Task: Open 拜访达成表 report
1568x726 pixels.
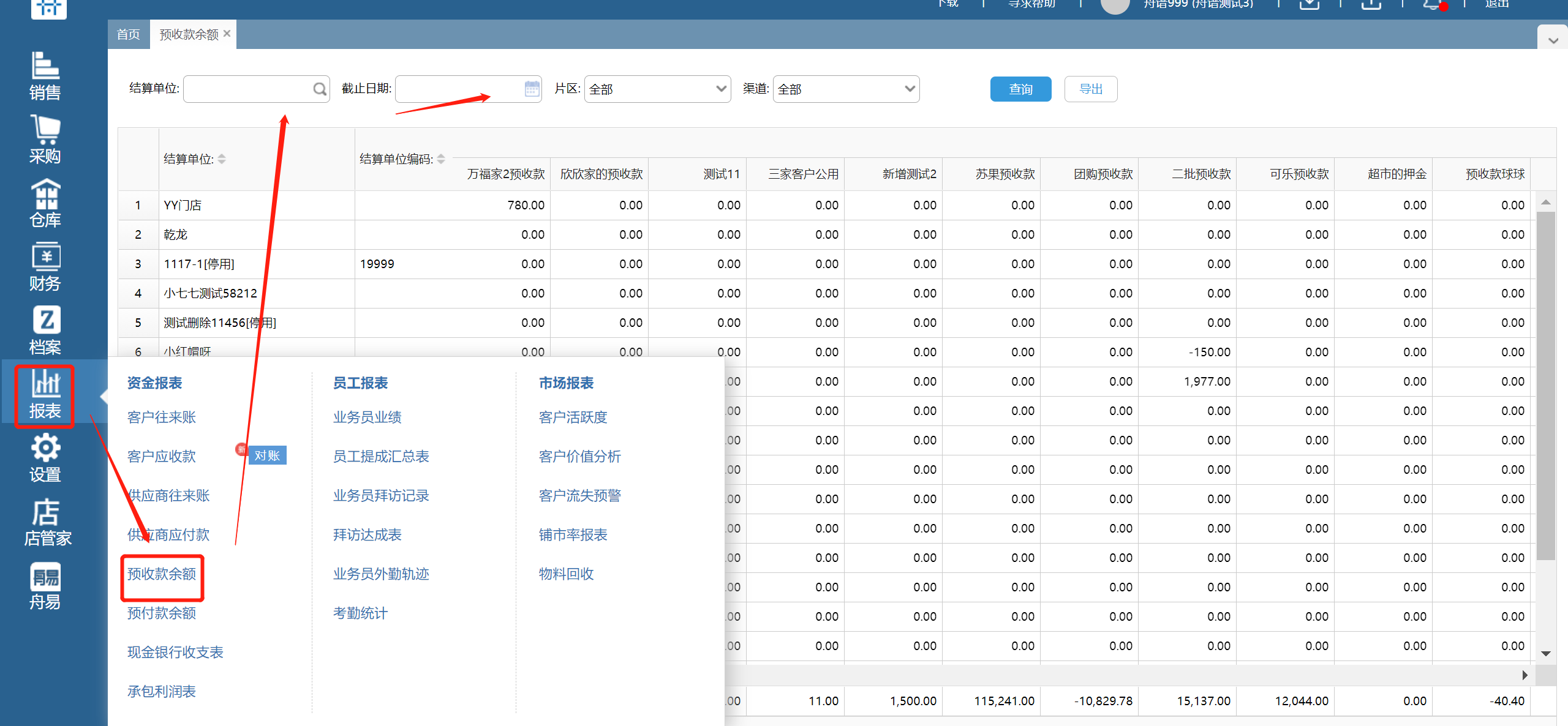Action: click(x=367, y=534)
